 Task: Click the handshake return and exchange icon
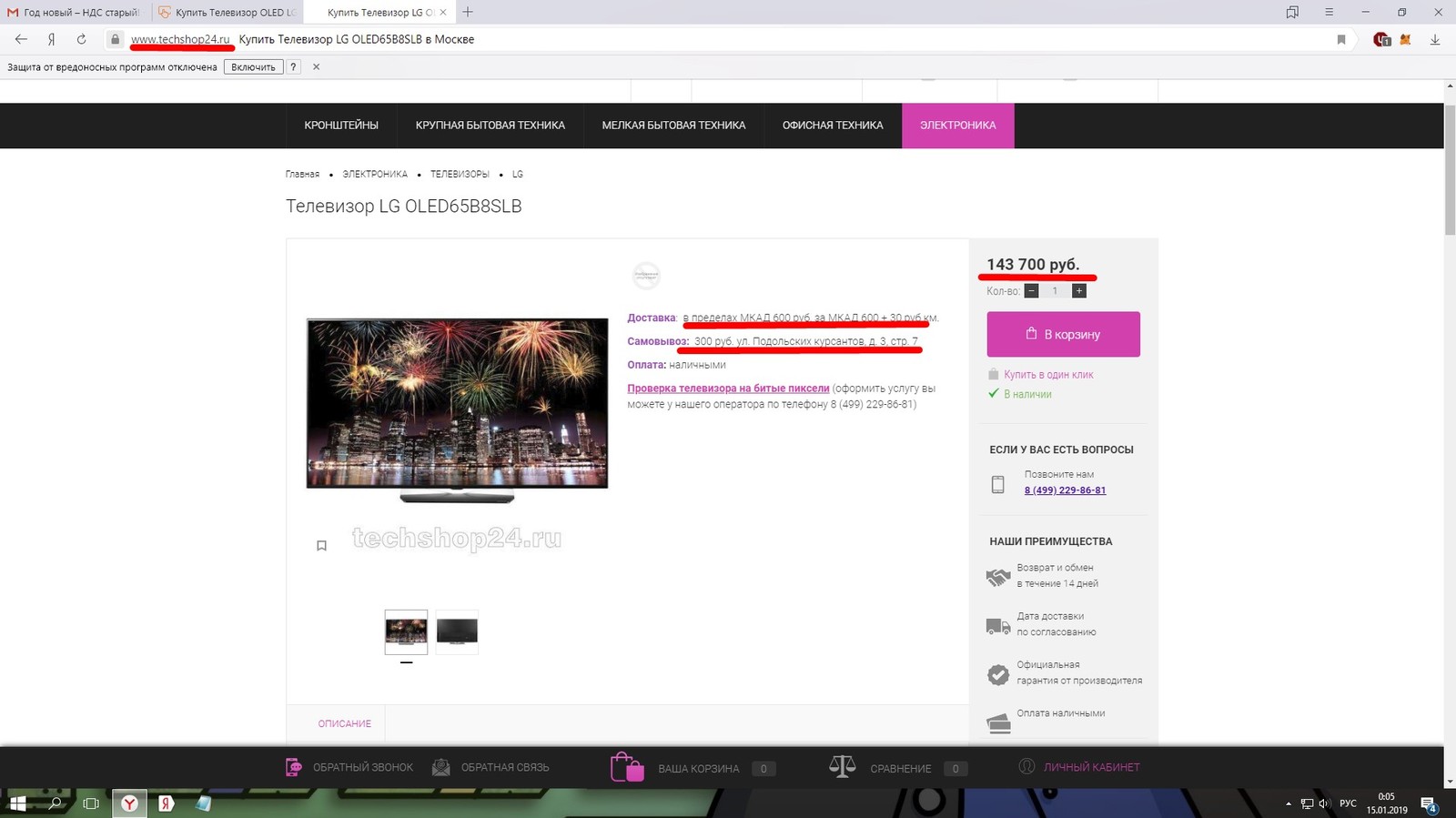click(x=998, y=577)
